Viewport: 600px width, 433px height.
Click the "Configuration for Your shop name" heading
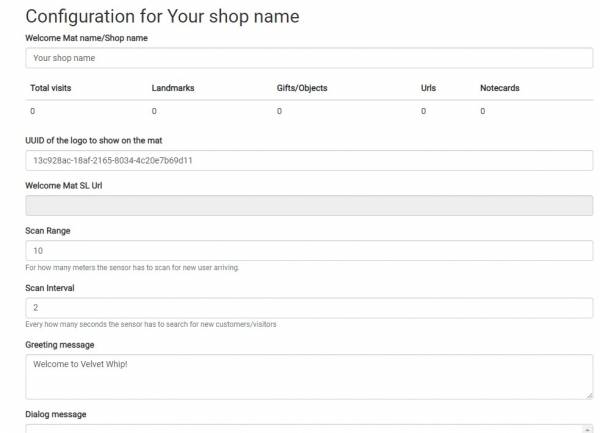[x=162, y=17]
